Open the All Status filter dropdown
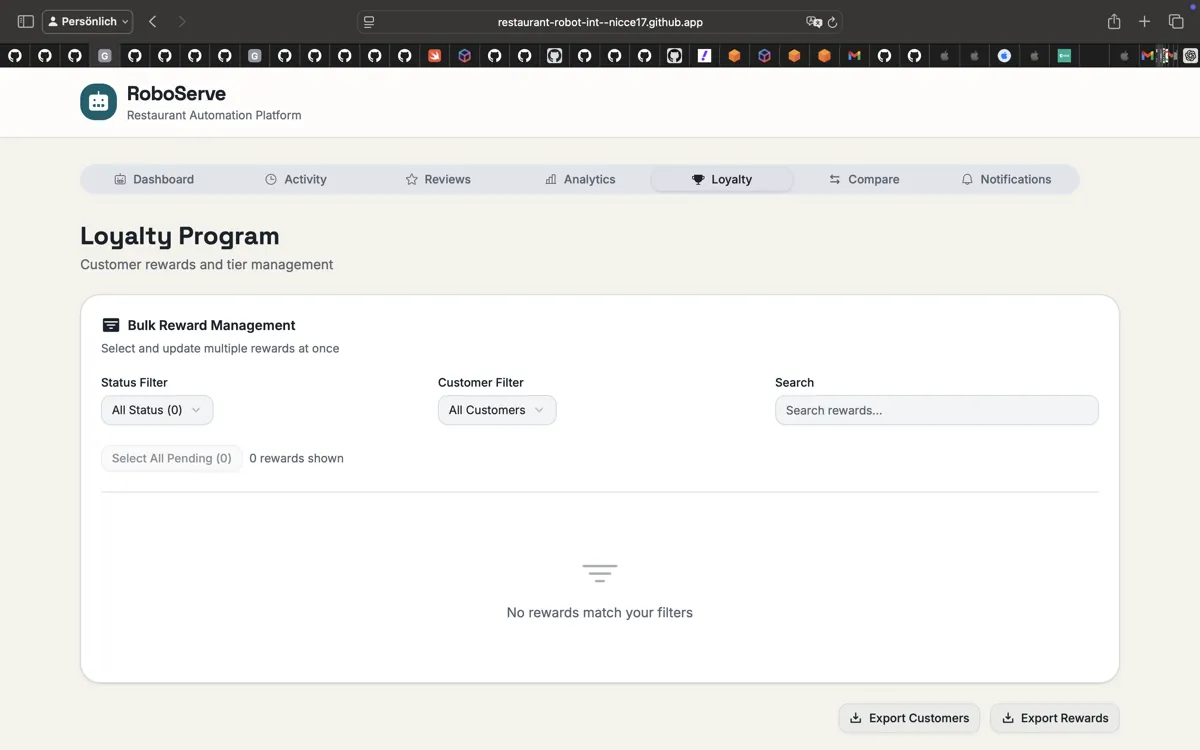 [x=157, y=410]
